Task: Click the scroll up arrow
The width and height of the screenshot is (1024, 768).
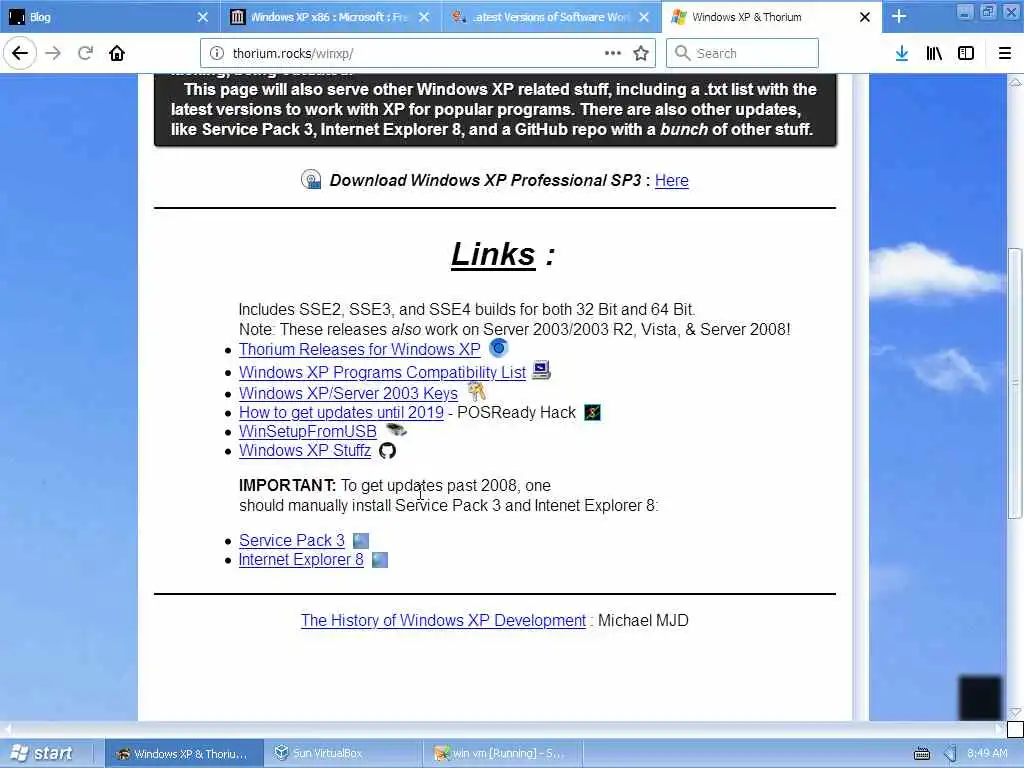Action: 1015,82
